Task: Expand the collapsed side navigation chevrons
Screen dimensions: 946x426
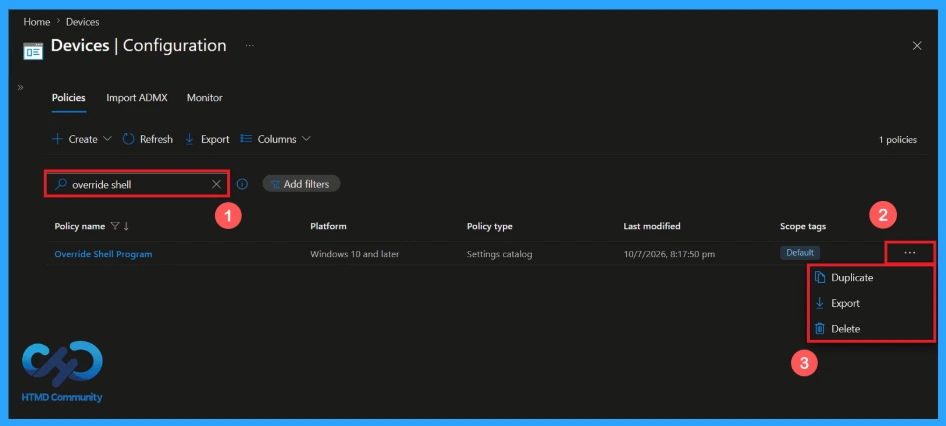Action: click(x=21, y=87)
